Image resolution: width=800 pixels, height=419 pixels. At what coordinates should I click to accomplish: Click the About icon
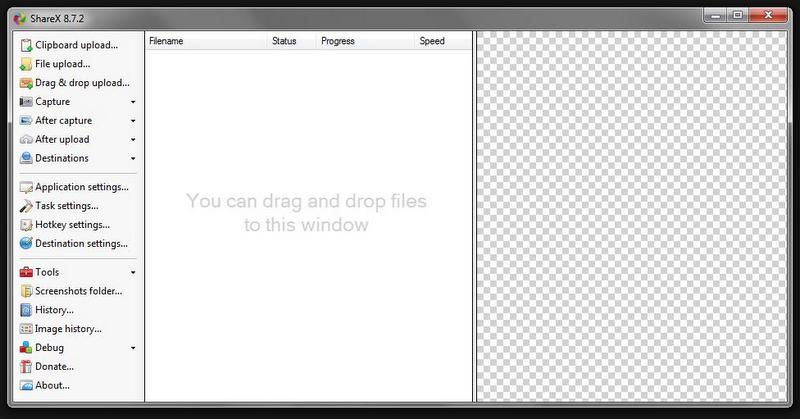(x=26, y=385)
